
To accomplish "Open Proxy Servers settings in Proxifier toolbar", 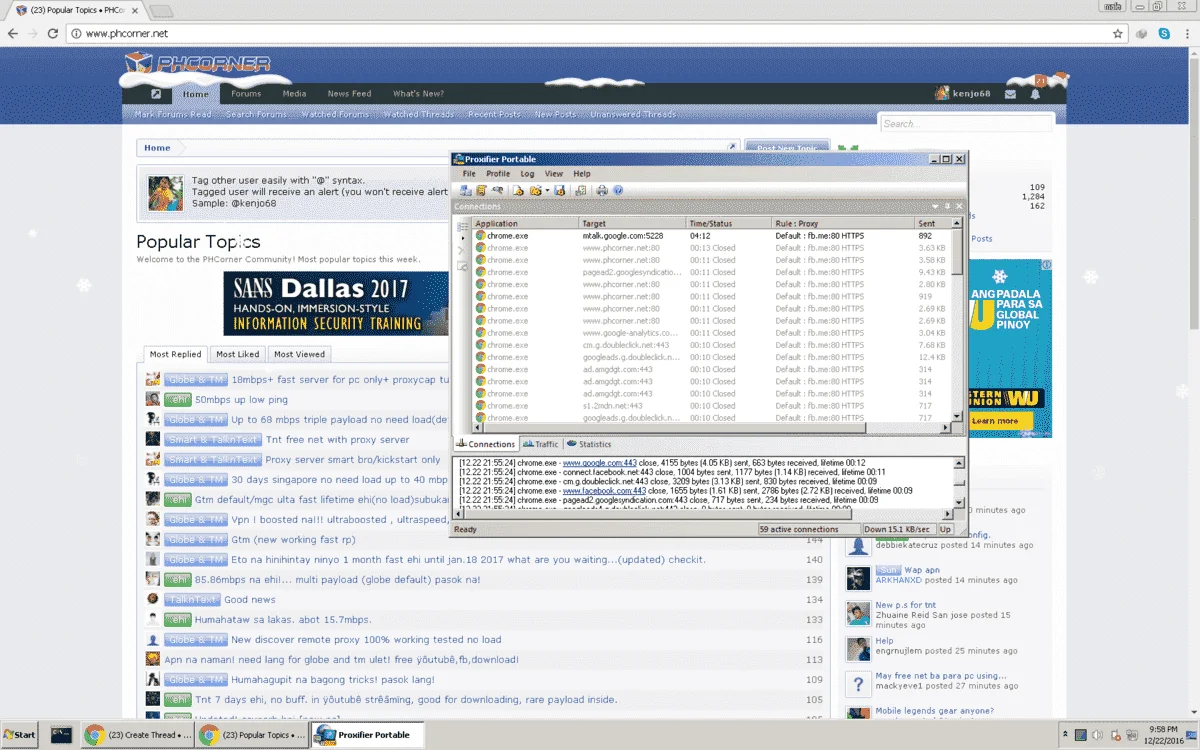I will [x=466, y=190].
